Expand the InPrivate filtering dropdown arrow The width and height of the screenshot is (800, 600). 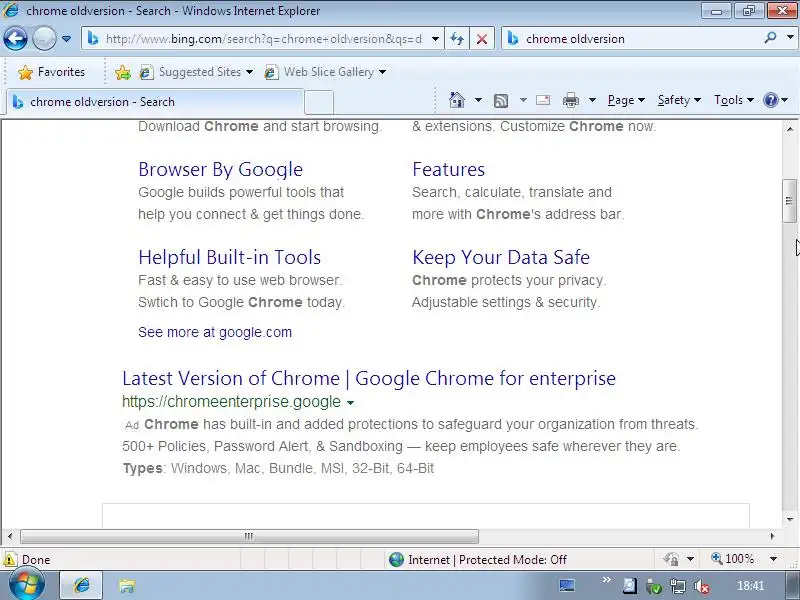pyautogui.click(x=690, y=559)
